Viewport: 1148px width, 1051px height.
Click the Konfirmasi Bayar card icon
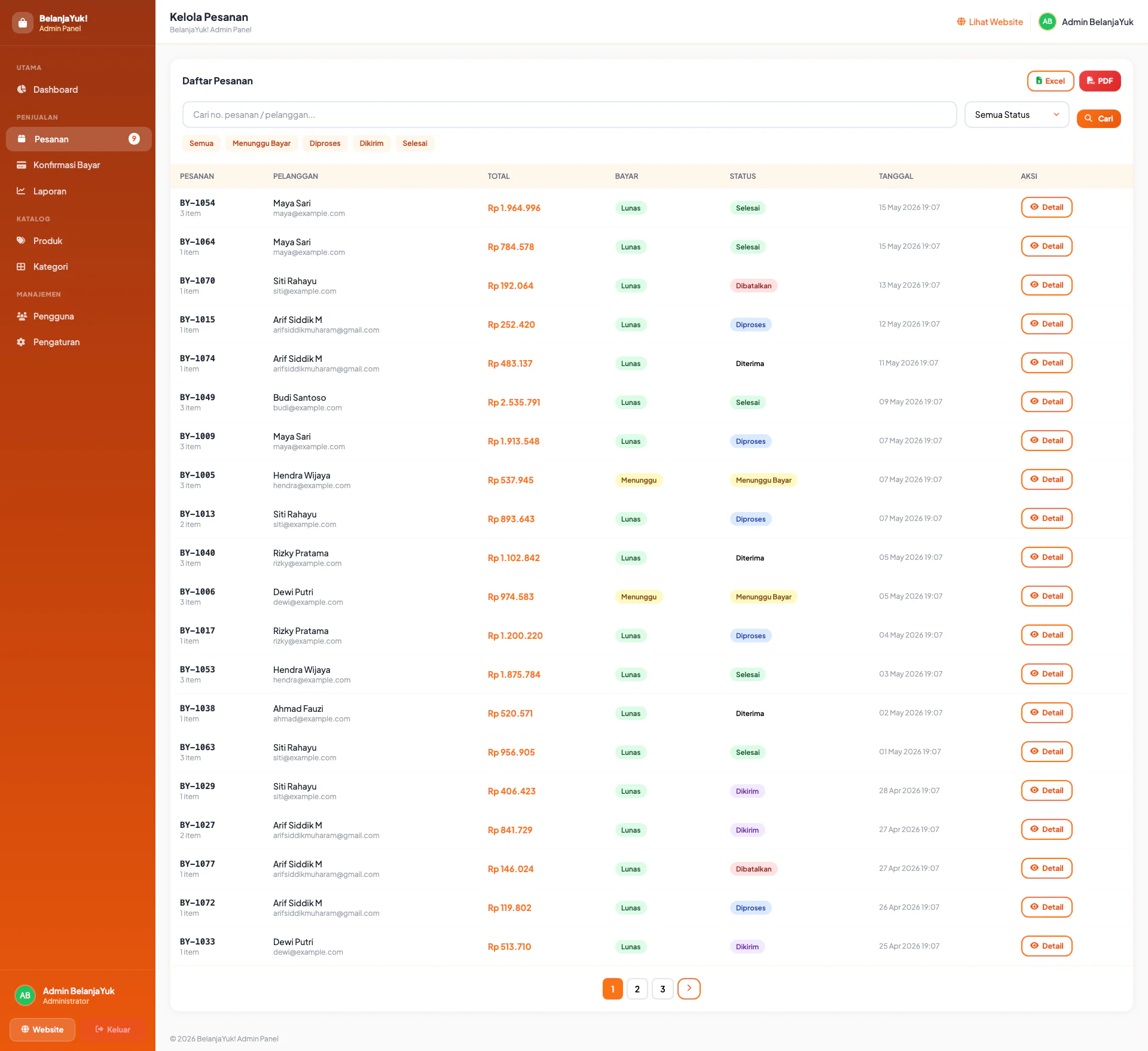click(x=22, y=164)
